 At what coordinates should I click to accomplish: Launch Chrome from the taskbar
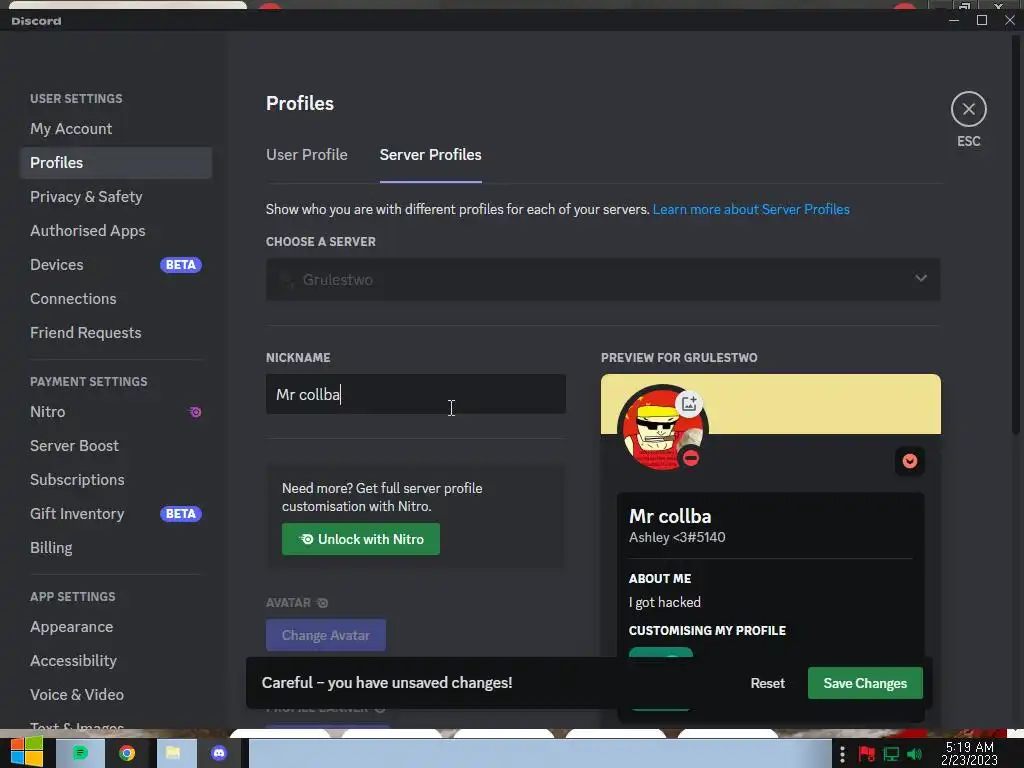(127, 753)
